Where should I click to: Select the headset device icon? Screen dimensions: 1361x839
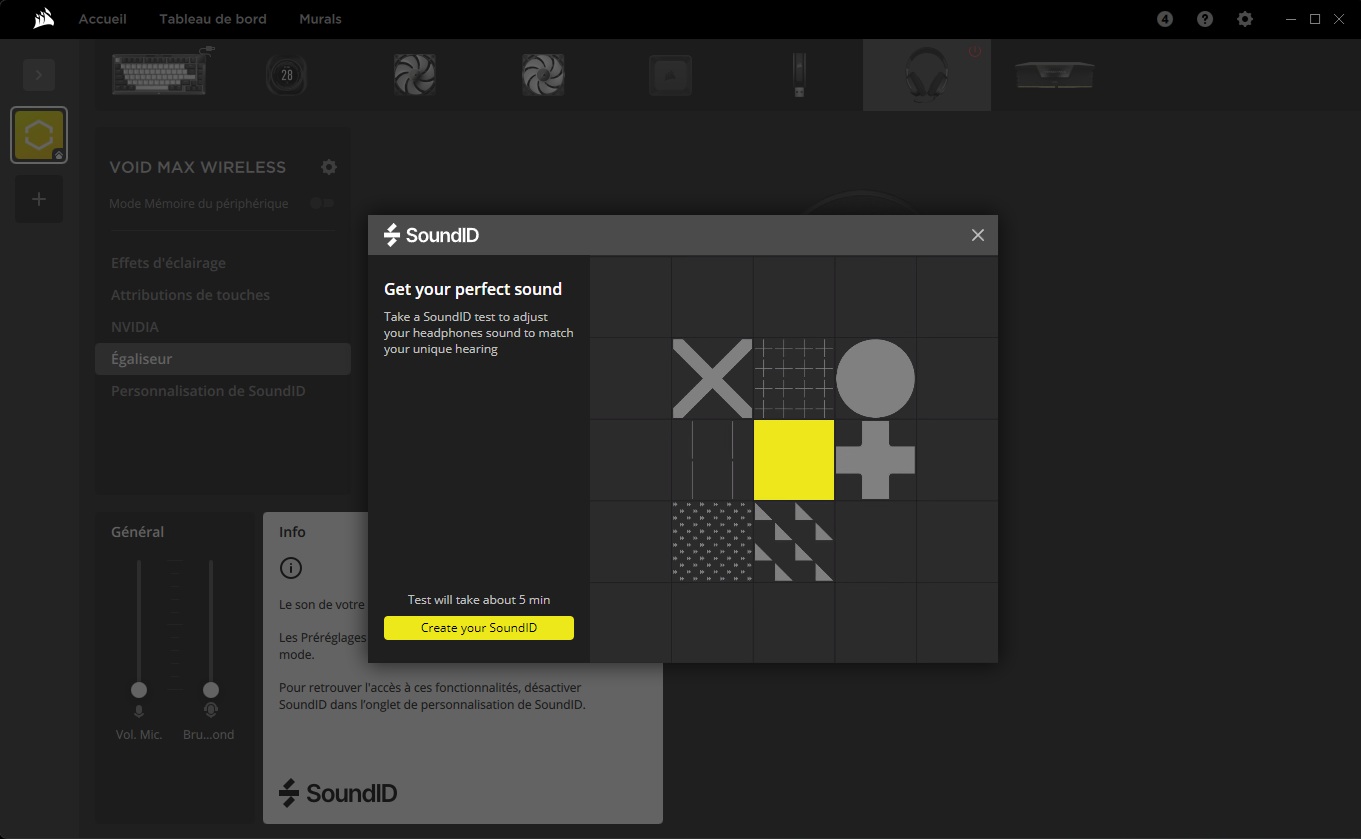pyautogui.click(x=926, y=75)
